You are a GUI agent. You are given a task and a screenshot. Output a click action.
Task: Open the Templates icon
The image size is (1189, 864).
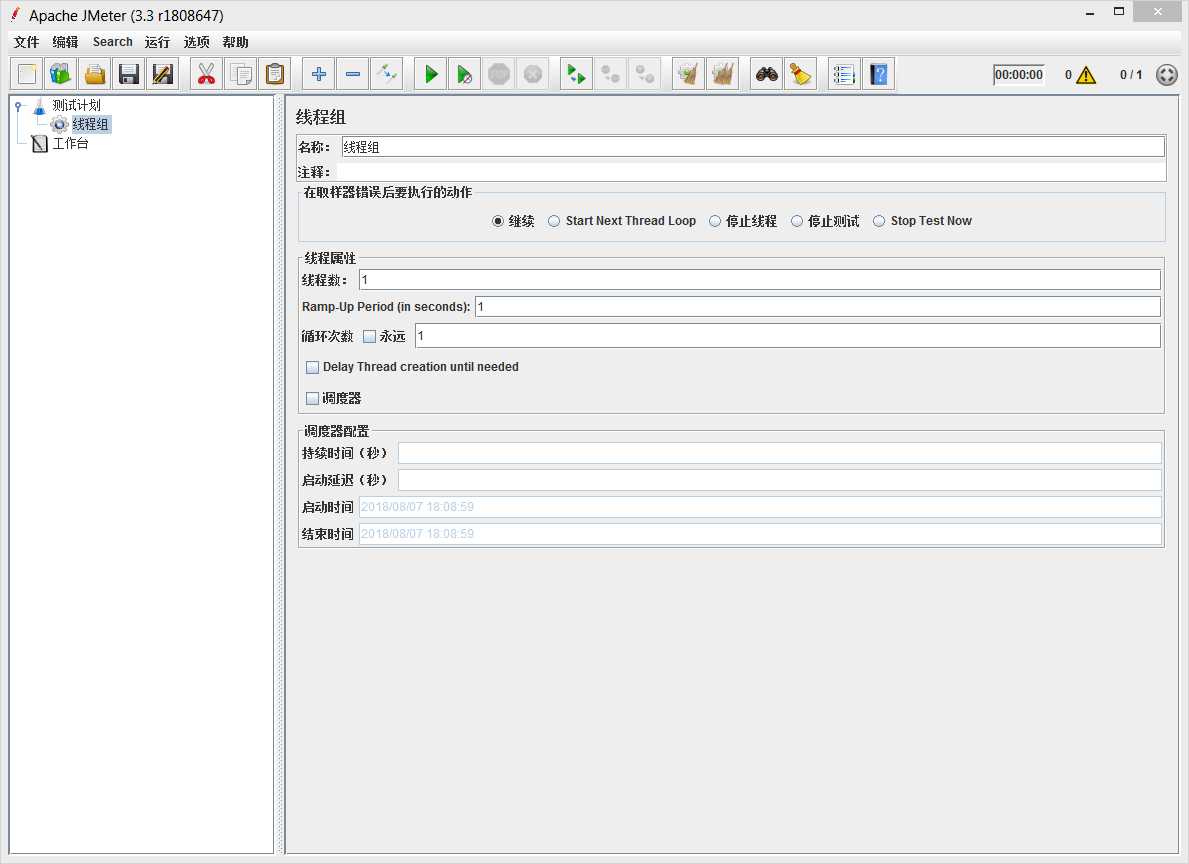click(61, 74)
